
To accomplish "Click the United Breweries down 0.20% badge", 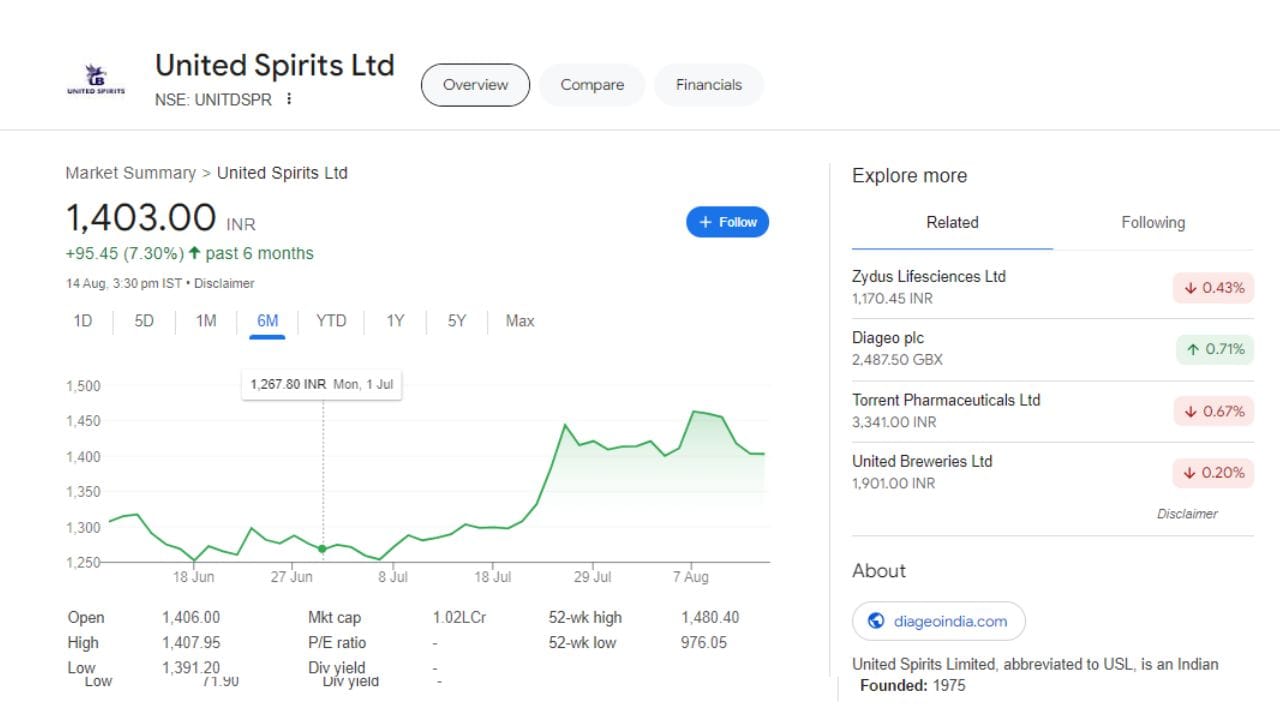I will click(x=1213, y=473).
